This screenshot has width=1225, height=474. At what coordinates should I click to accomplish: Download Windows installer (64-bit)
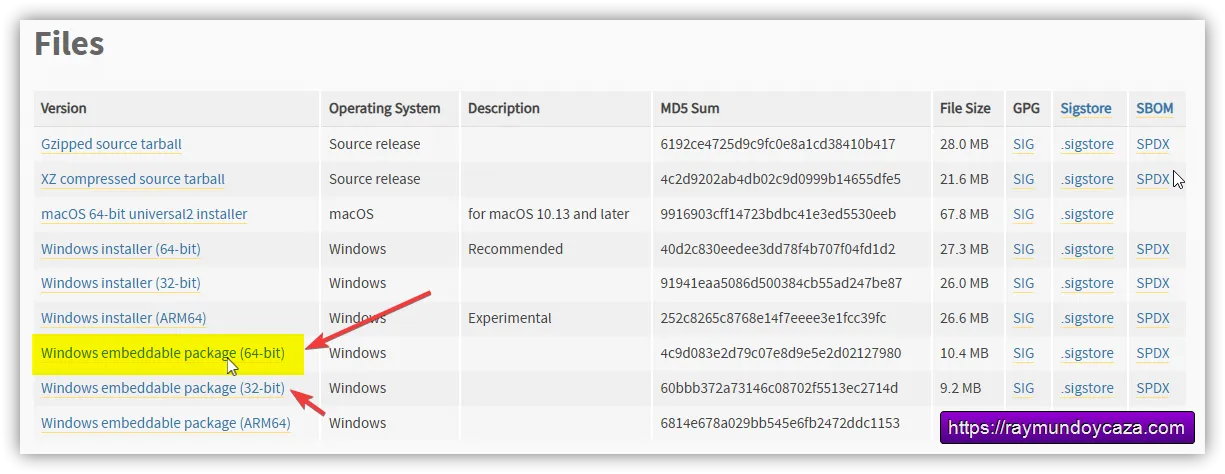pos(120,249)
